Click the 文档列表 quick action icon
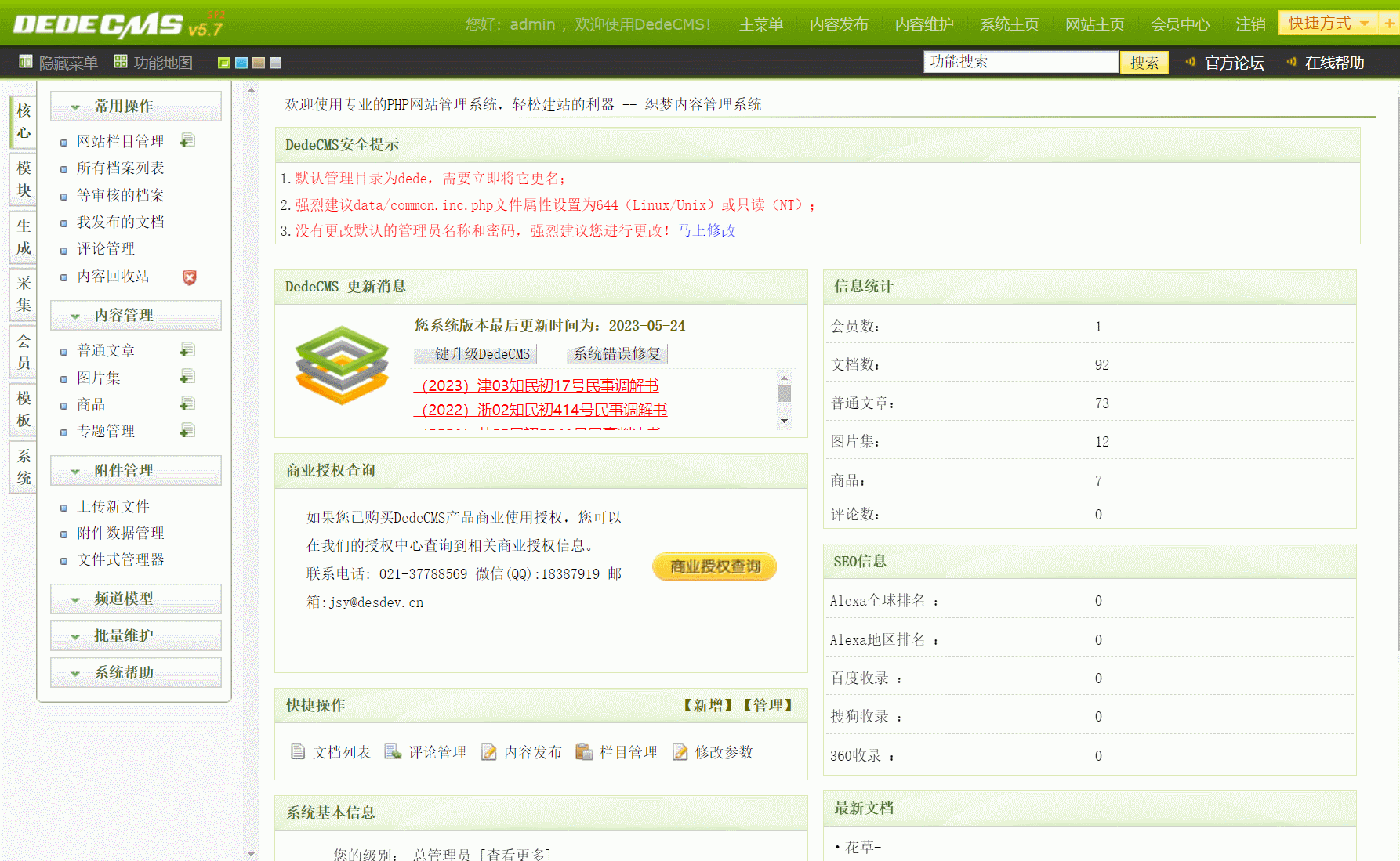Image resolution: width=1400 pixels, height=861 pixels. [298, 751]
